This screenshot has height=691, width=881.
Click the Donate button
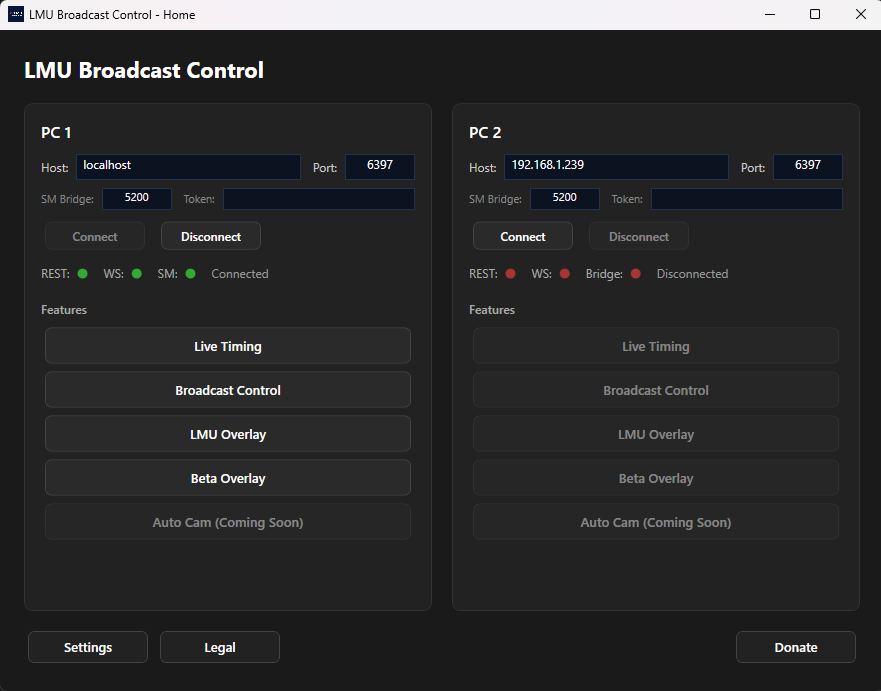tap(796, 647)
